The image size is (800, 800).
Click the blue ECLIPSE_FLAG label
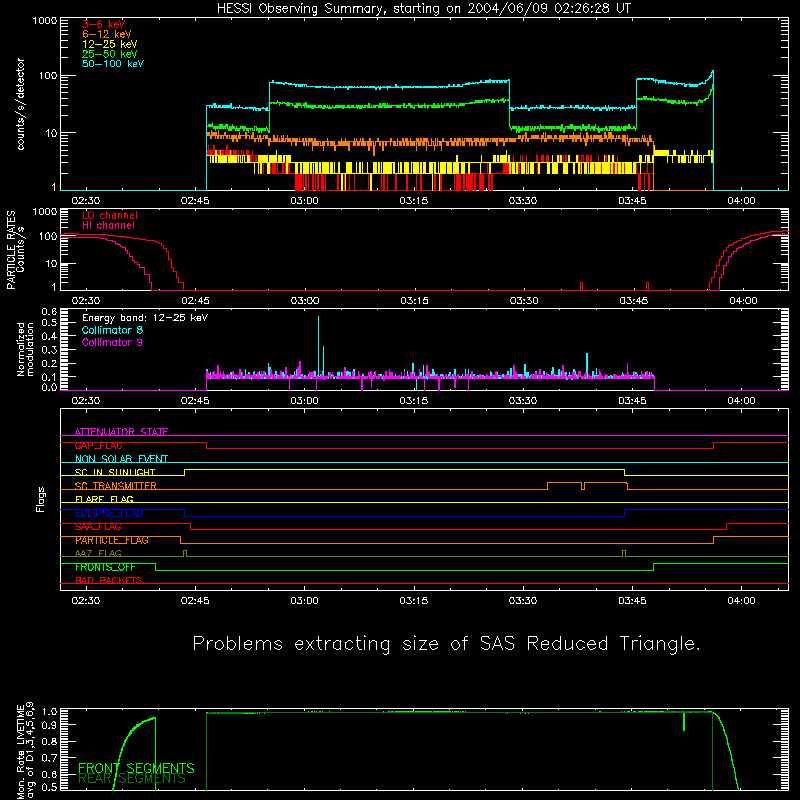click(109, 513)
